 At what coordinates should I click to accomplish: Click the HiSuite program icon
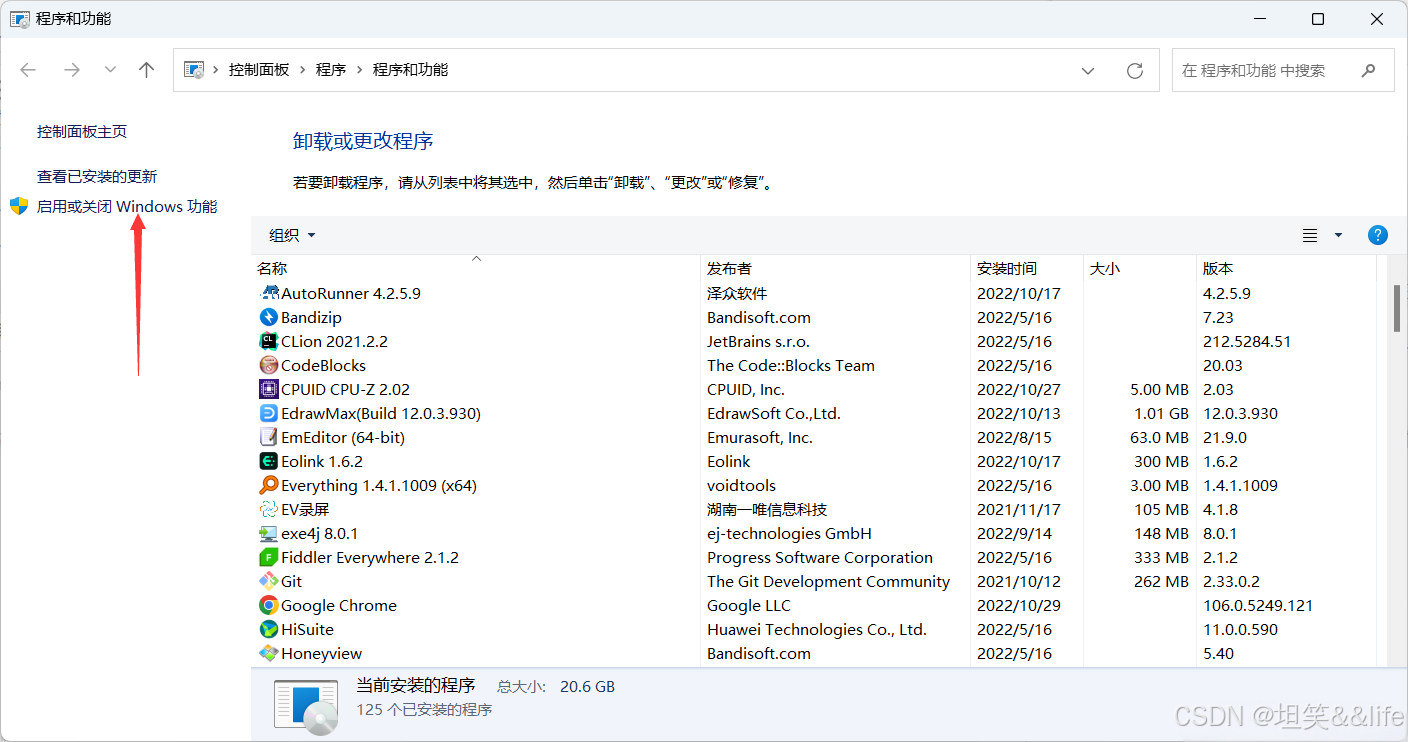[x=268, y=629]
